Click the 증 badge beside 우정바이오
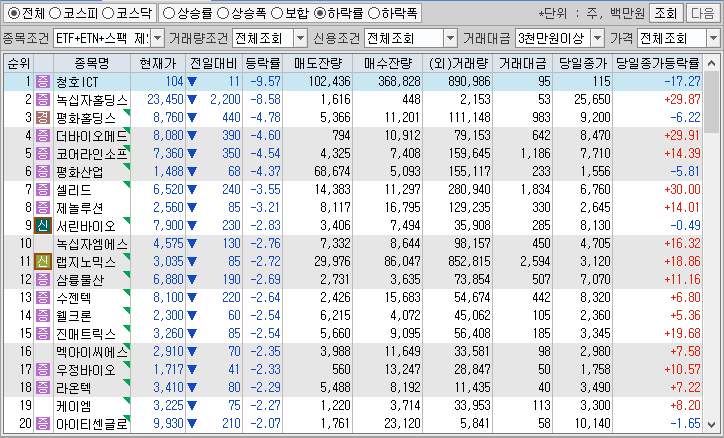The width and height of the screenshot is (724, 438). pyautogui.click(x=43, y=370)
